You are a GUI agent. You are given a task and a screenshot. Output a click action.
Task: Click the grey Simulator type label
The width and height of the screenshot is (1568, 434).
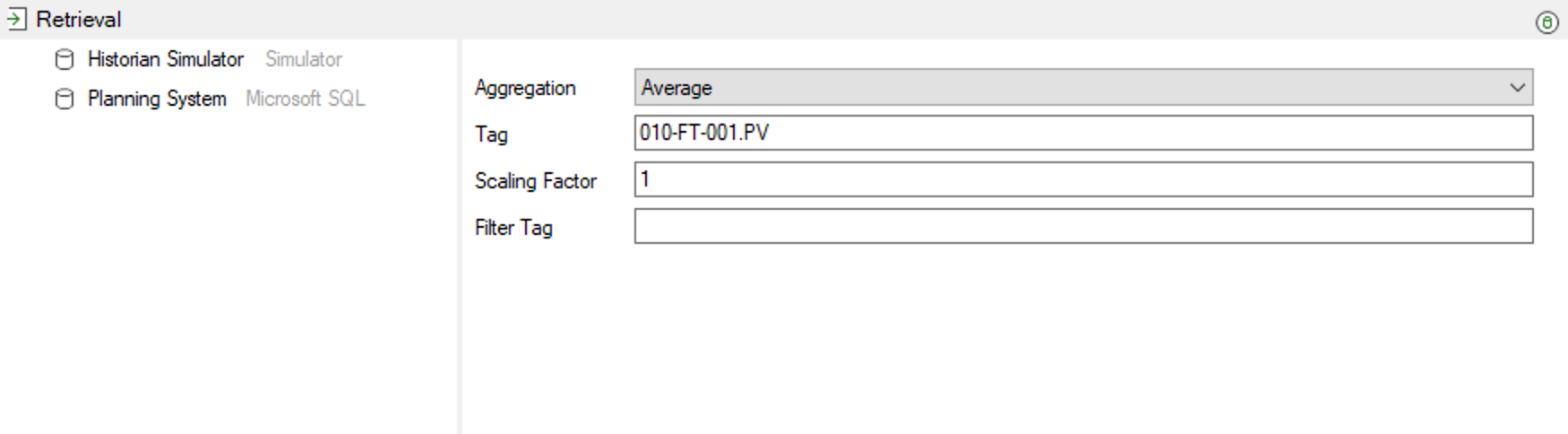[304, 59]
